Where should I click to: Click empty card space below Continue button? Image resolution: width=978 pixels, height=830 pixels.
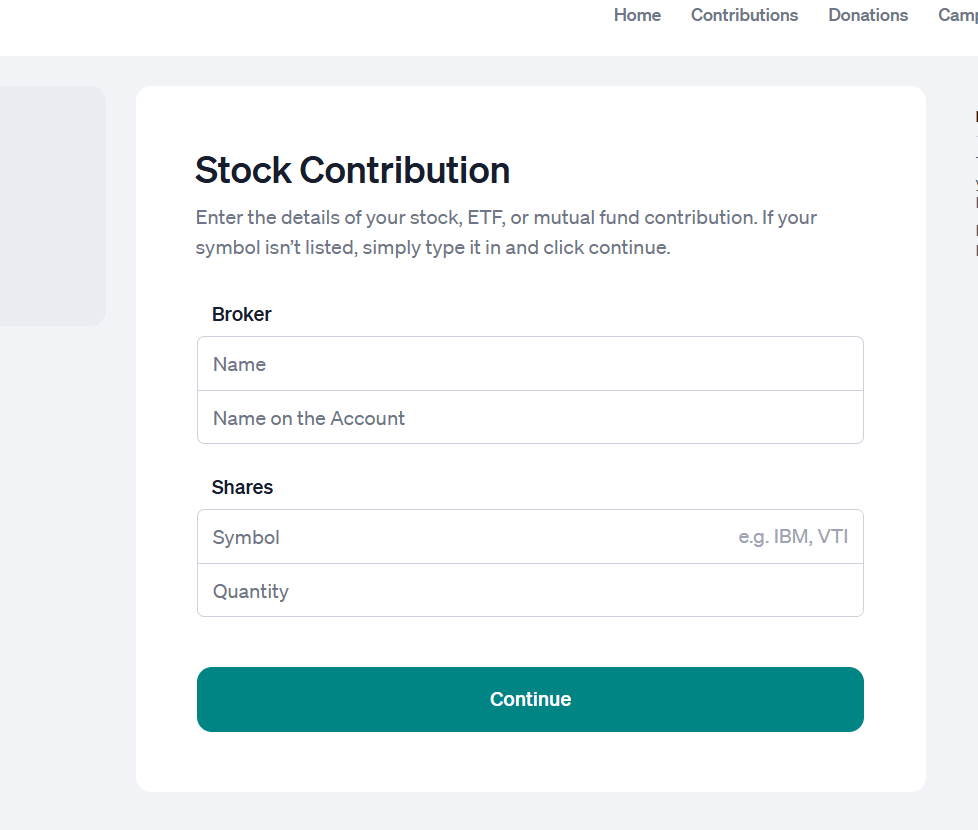tap(530, 762)
